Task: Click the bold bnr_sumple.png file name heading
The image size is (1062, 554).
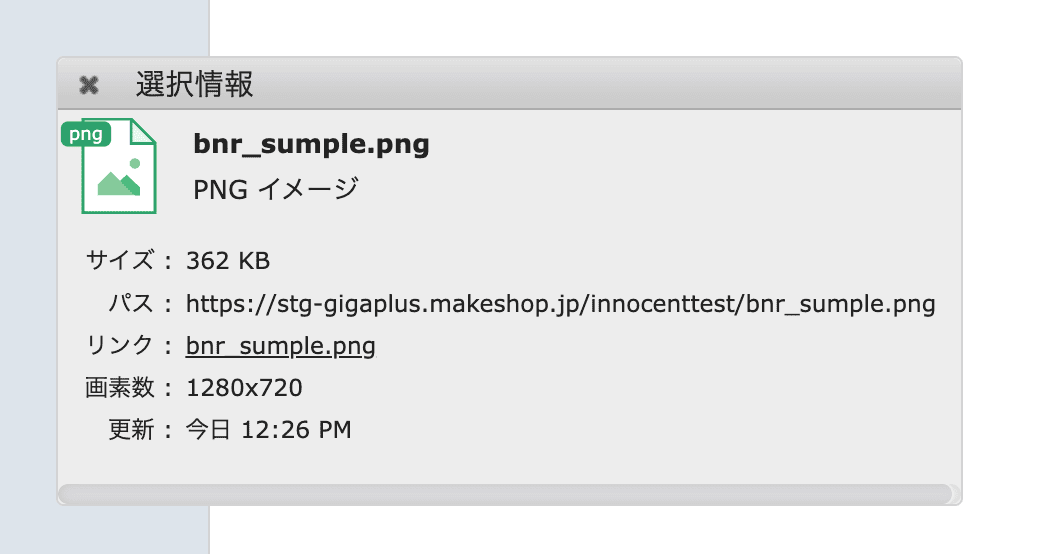Action: tap(311, 145)
